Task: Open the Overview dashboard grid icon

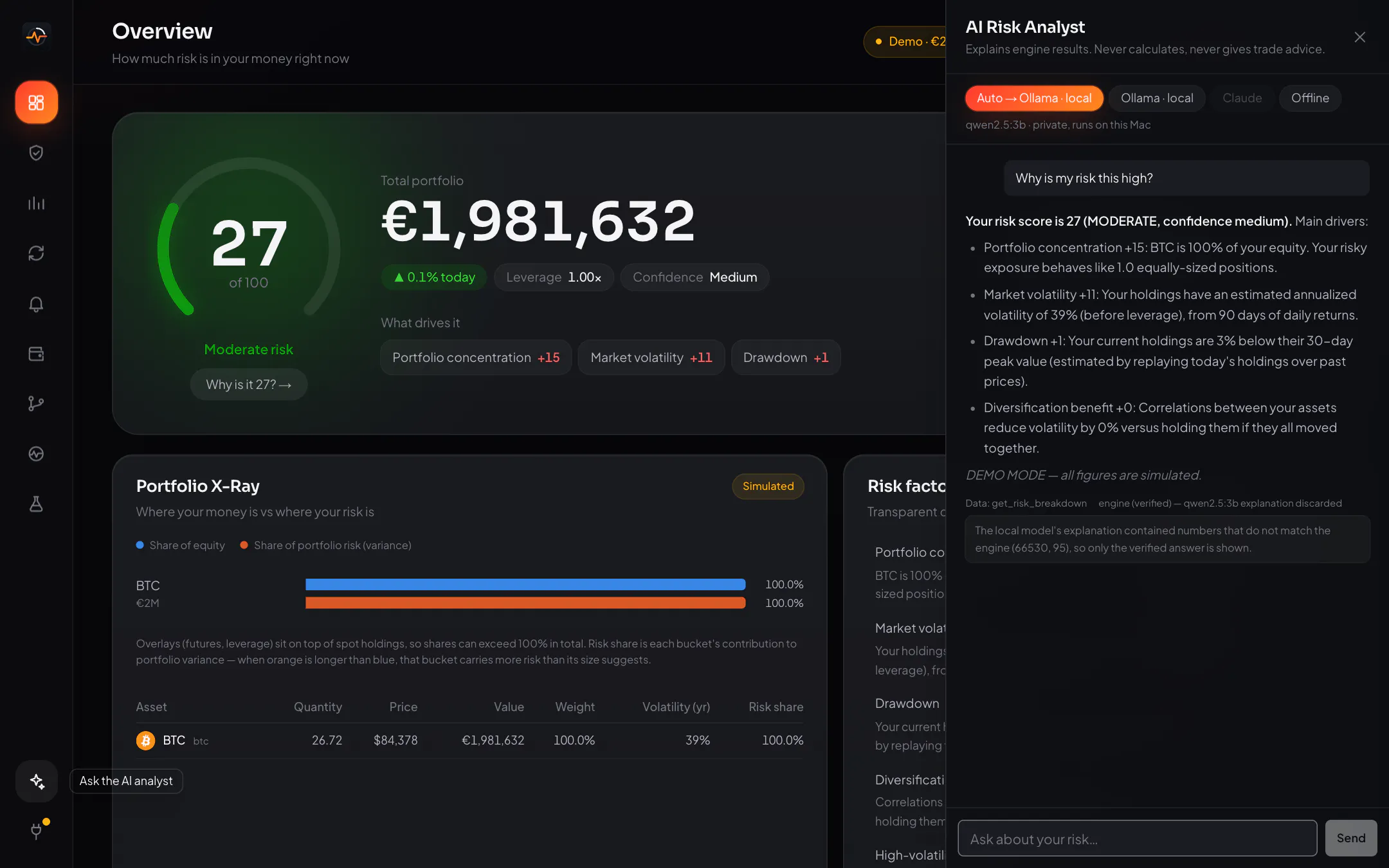Action: click(37, 102)
